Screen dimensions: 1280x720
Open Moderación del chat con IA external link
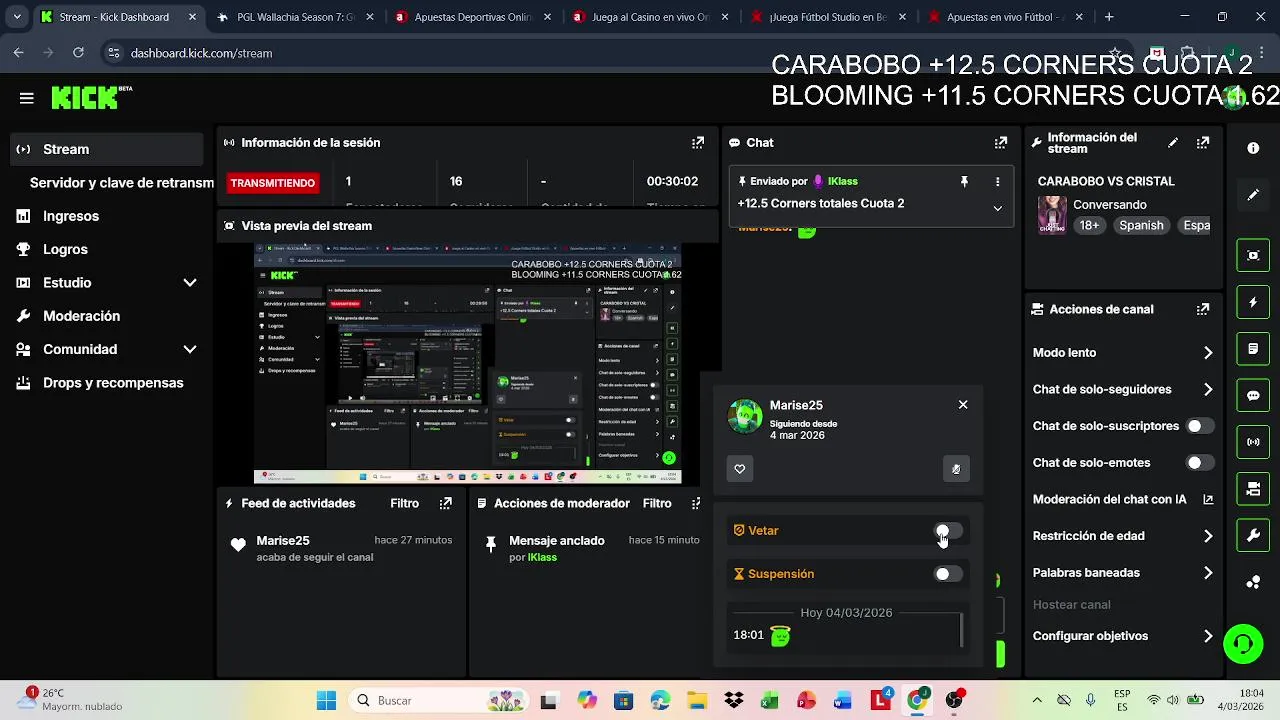(1208, 499)
